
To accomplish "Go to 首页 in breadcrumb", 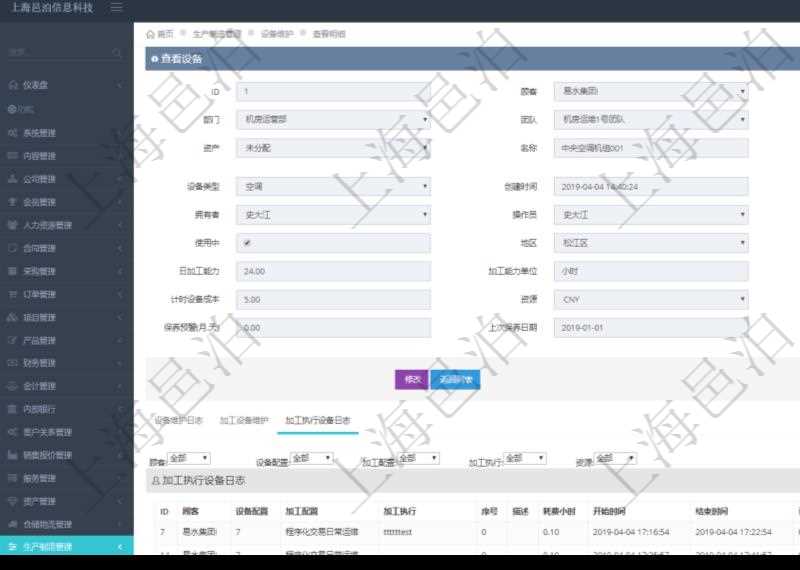I will (165, 34).
